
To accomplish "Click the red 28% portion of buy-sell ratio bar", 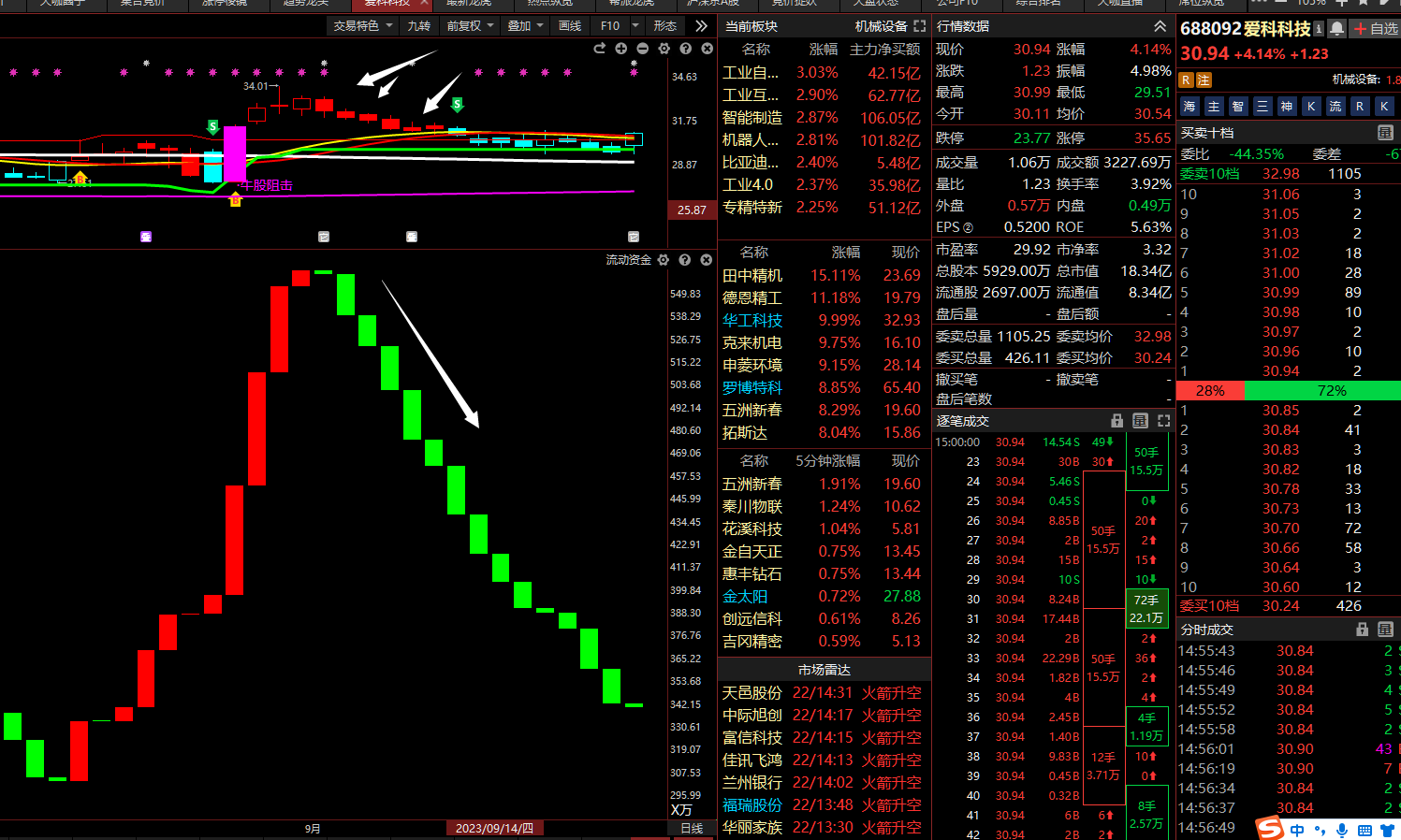I will (1210, 391).
